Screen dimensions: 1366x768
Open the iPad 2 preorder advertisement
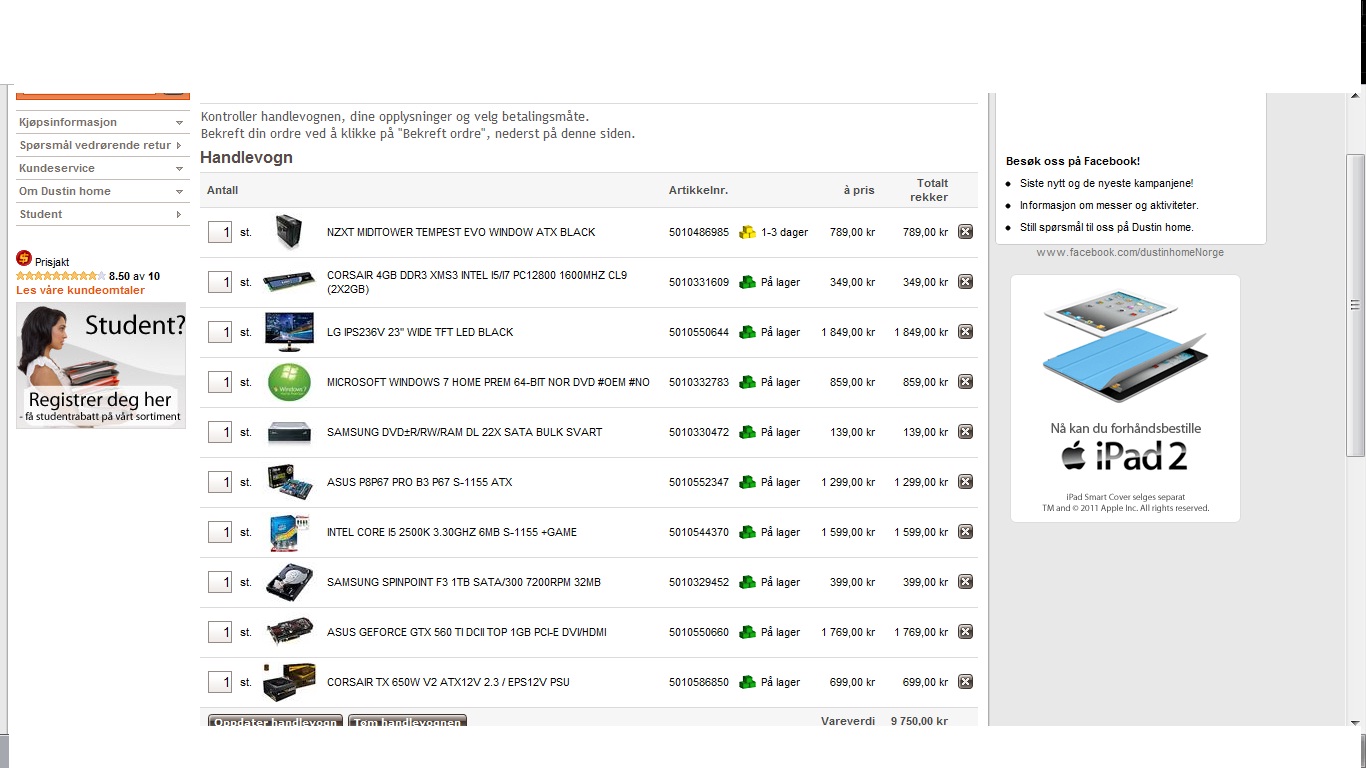click(x=1125, y=398)
